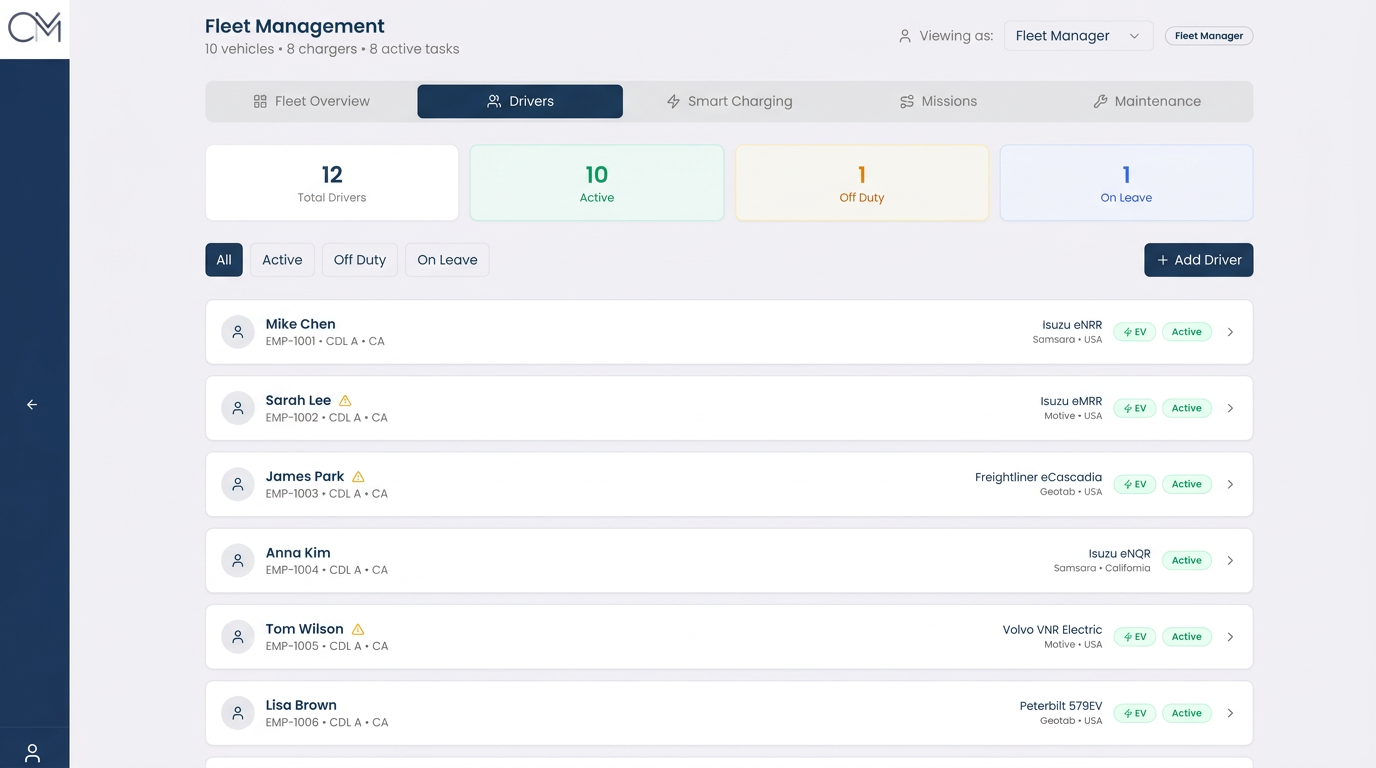The height and width of the screenshot is (768, 1376).
Task: Click the Fleet Manager role badge
Action: coord(1209,36)
